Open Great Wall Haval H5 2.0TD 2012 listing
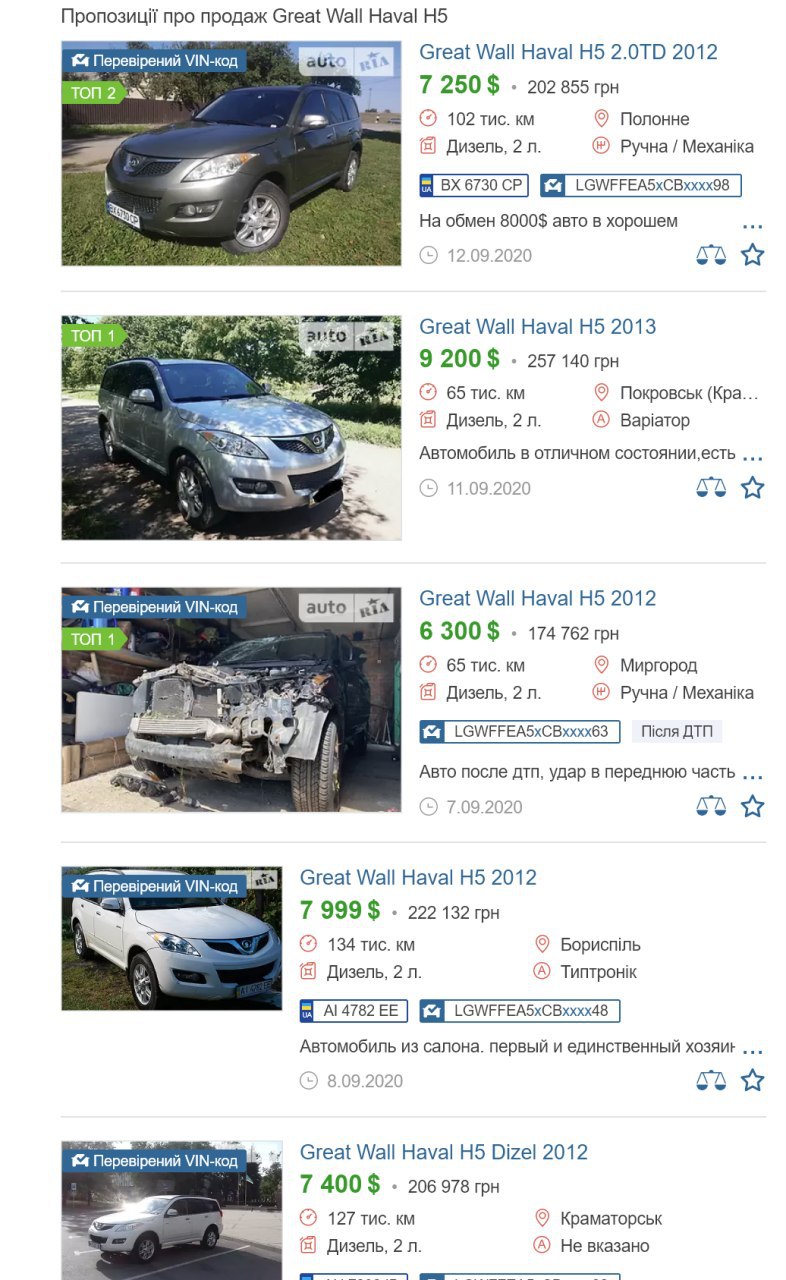786x1280 pixels. (568, 52)
